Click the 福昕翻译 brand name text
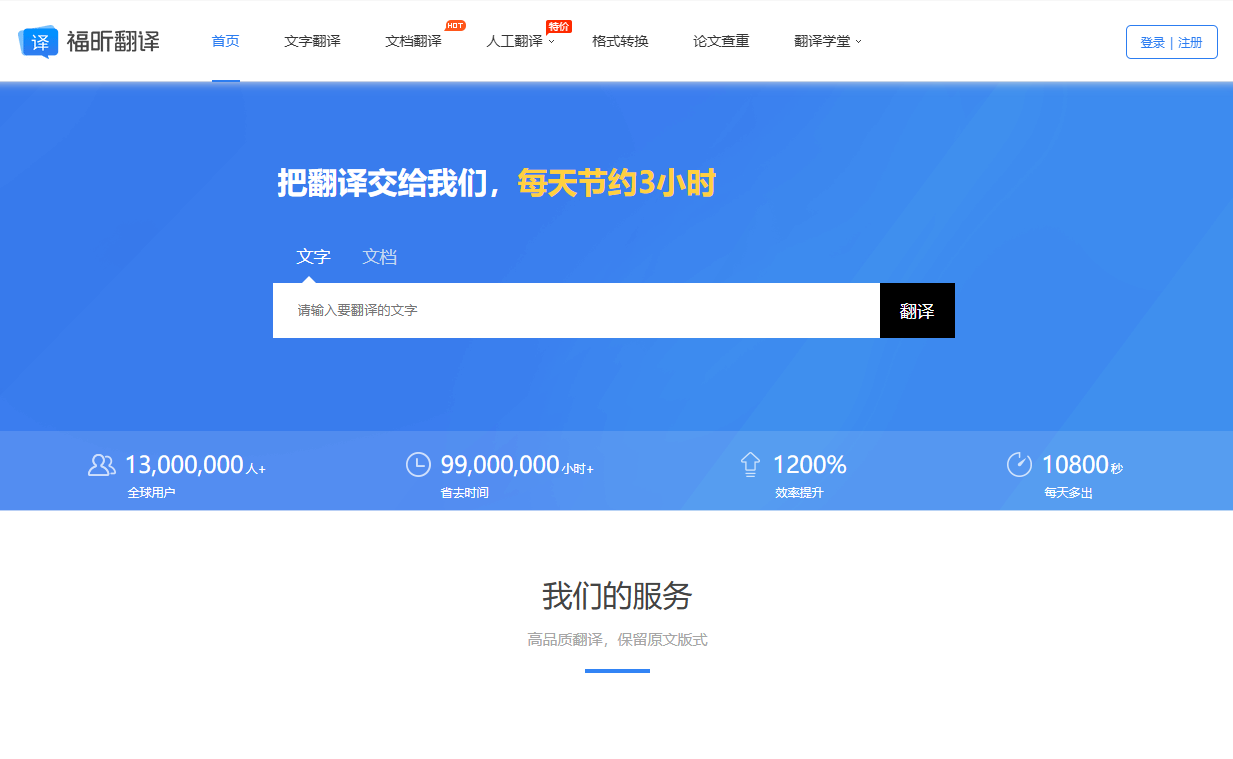This screenshot has height=759, width=1233. pyautogui.click(x=113, y=41)
